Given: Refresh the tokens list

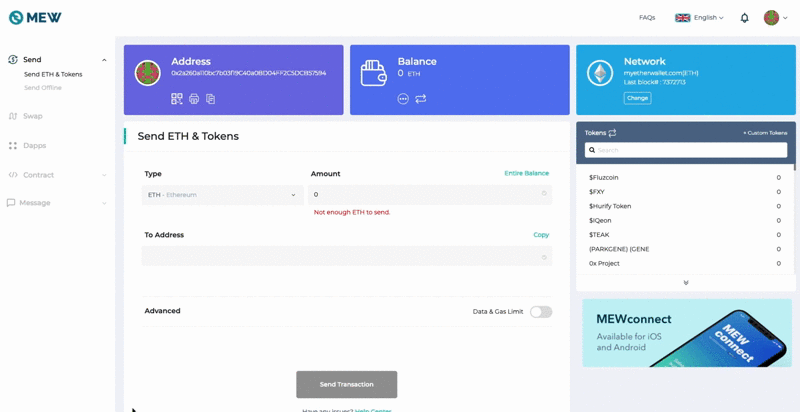Looking at the screenshot, I should point(612,133).
